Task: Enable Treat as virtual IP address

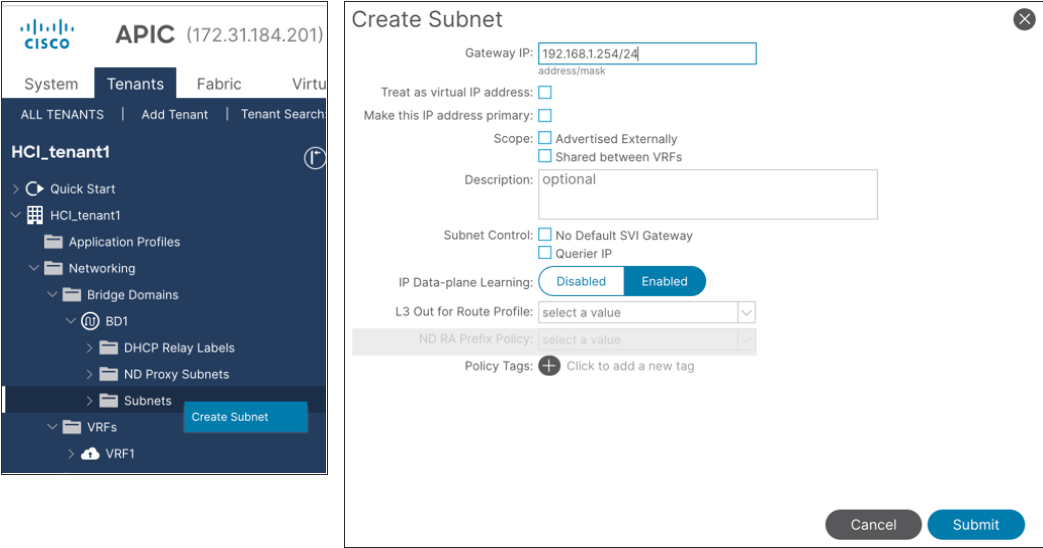Action: click(545, 92)
